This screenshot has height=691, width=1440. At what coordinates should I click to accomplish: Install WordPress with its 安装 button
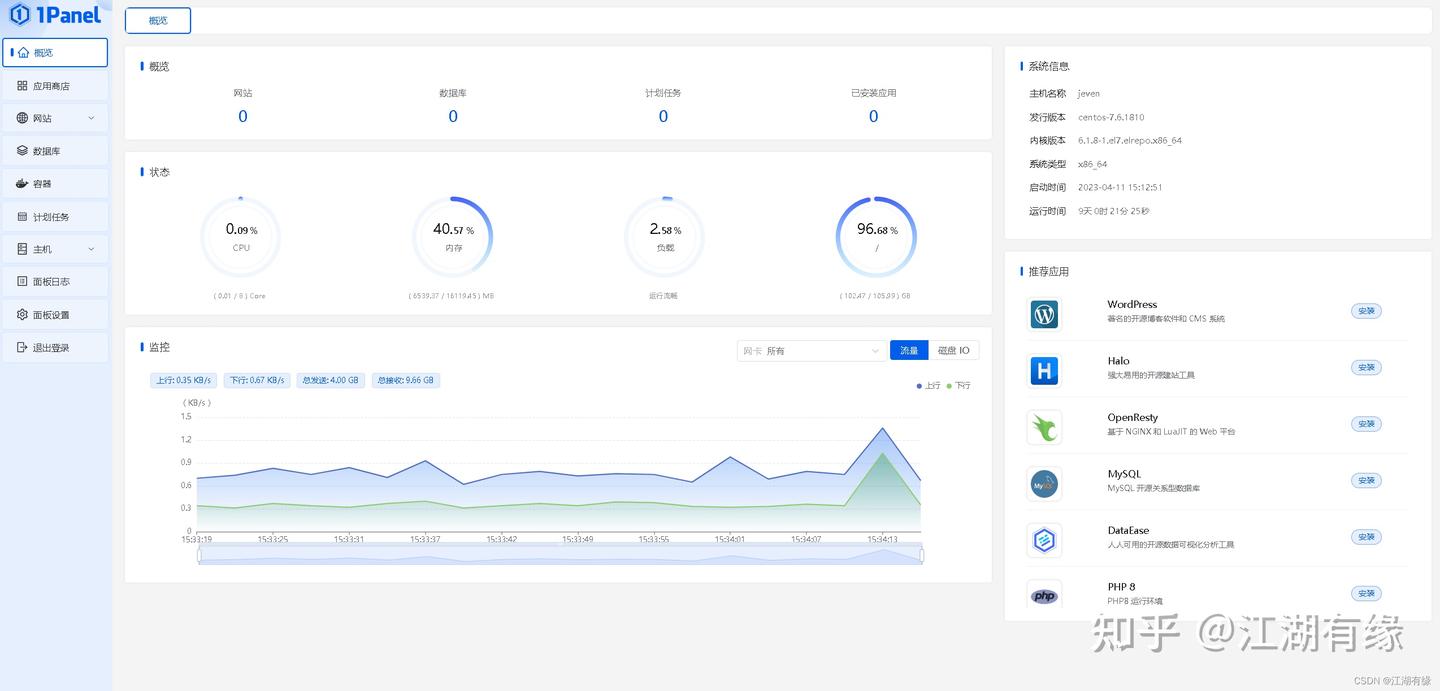(1366, 311)
